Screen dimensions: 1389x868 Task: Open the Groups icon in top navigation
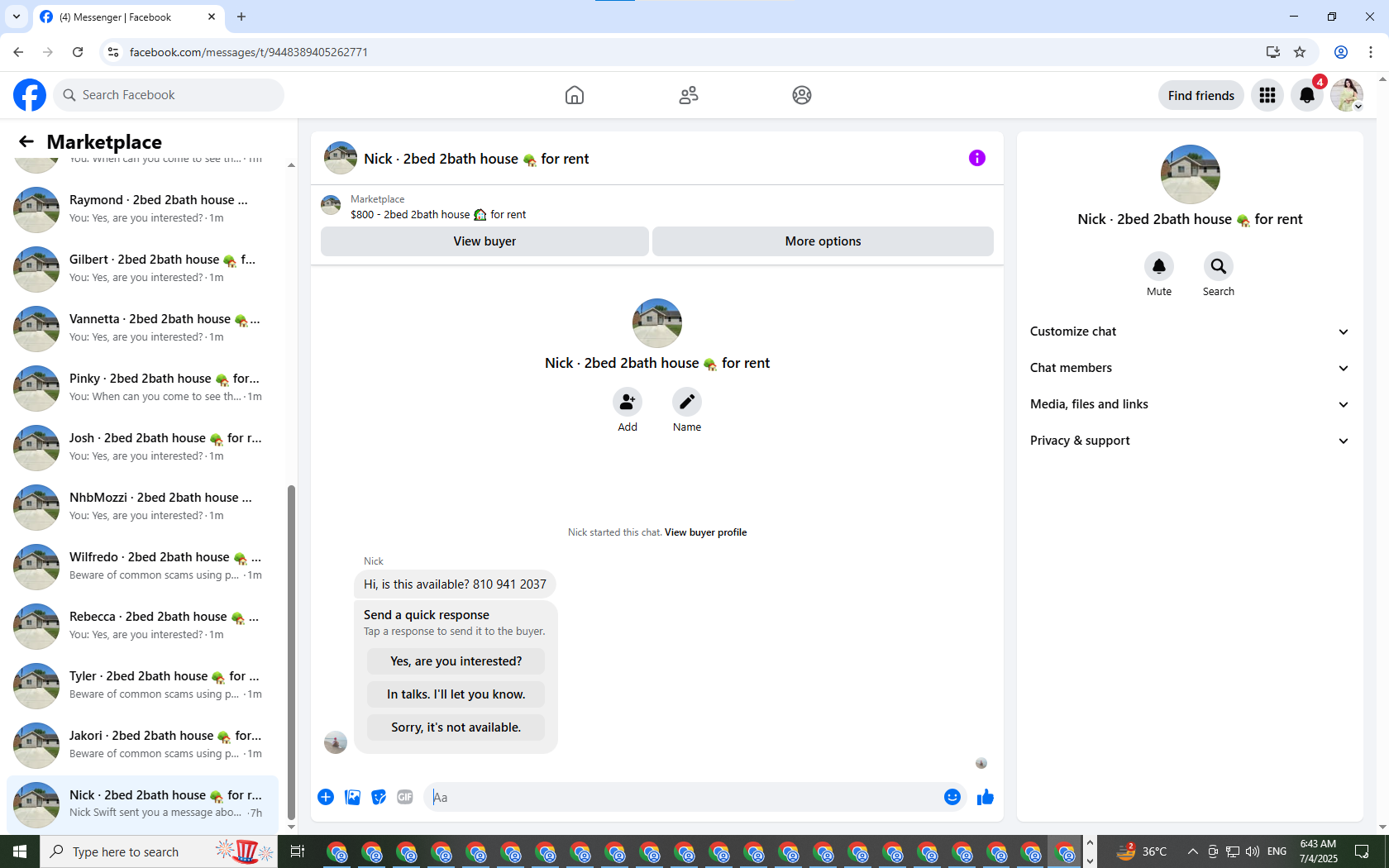click(802, 95)
